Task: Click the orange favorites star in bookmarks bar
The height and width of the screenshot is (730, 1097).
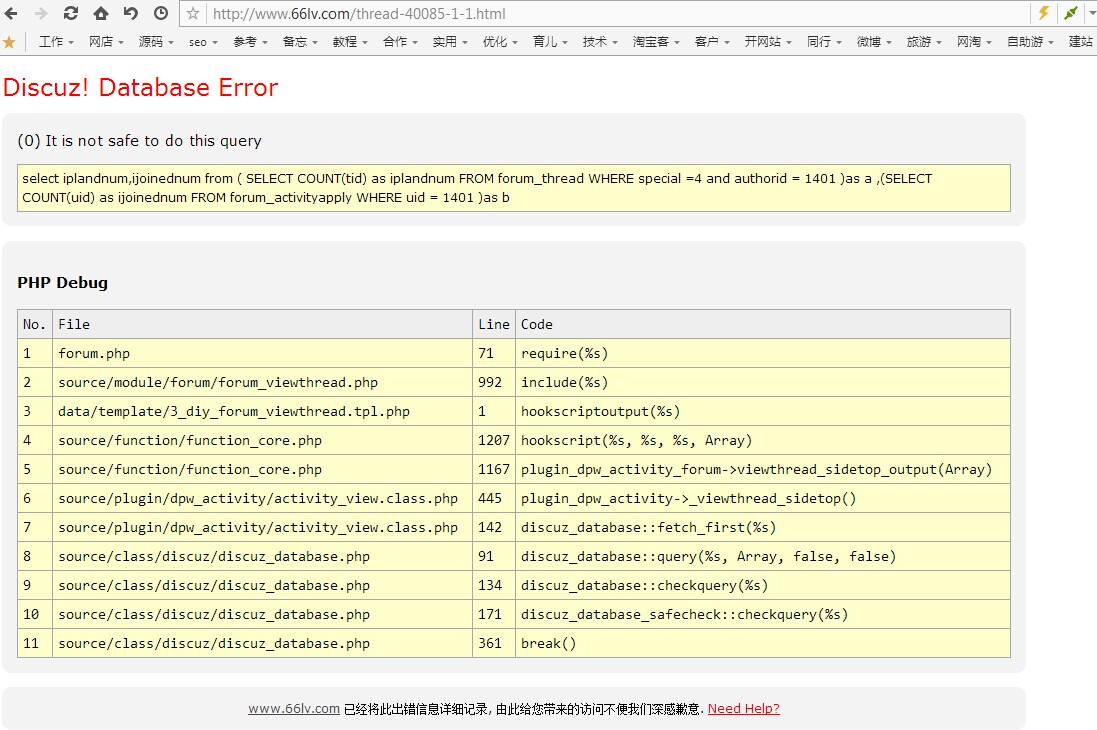Action: click(x=9, y=42)
